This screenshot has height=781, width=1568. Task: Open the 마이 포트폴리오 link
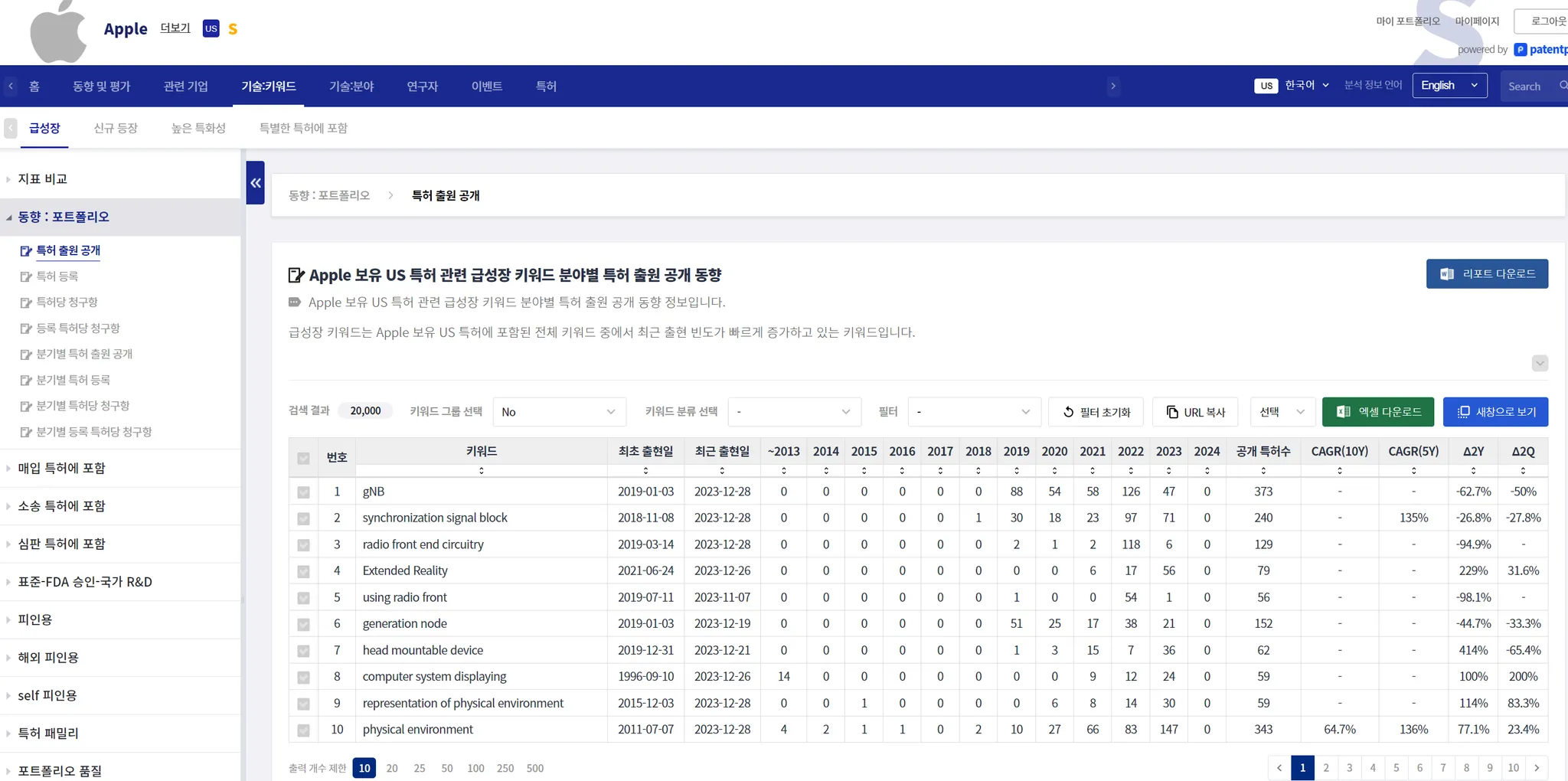point(1408,21)
